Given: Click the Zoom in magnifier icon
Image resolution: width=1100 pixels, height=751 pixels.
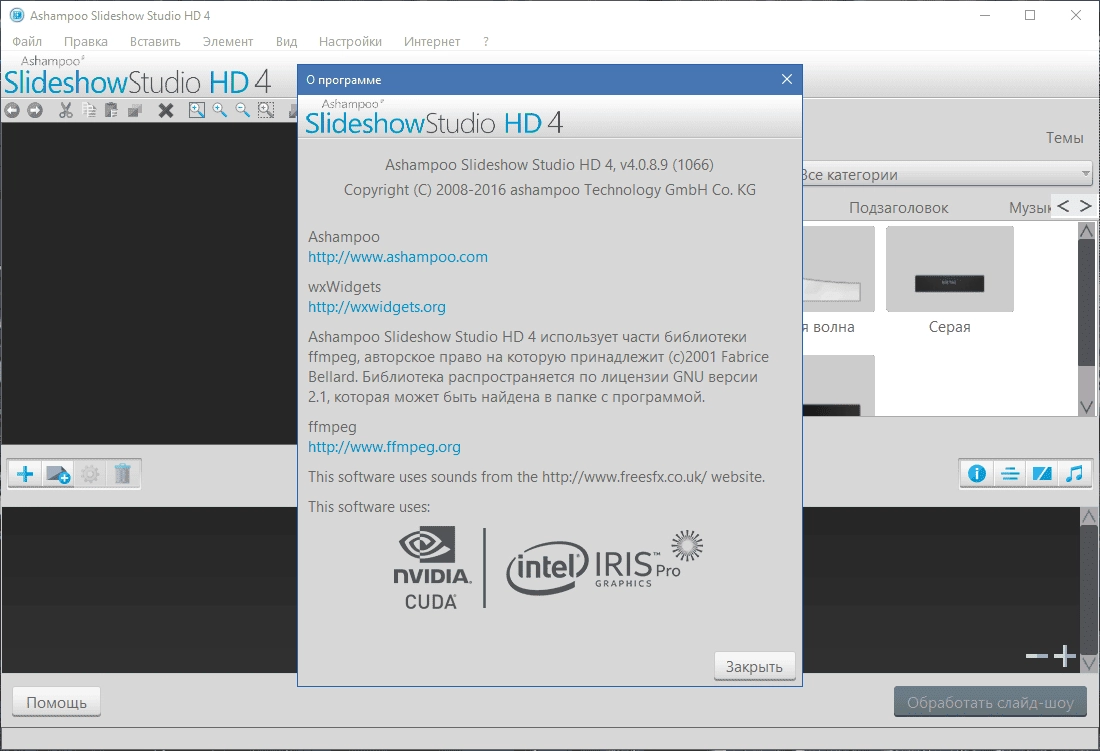Looking at the screenshot, I should click(220, 110).
